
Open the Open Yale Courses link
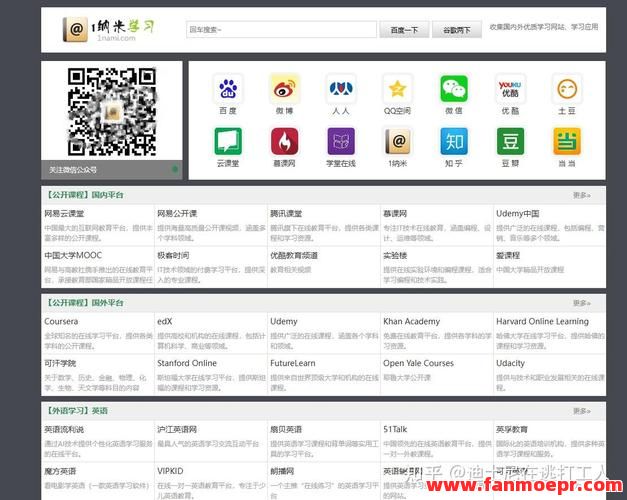coord(418,363)
